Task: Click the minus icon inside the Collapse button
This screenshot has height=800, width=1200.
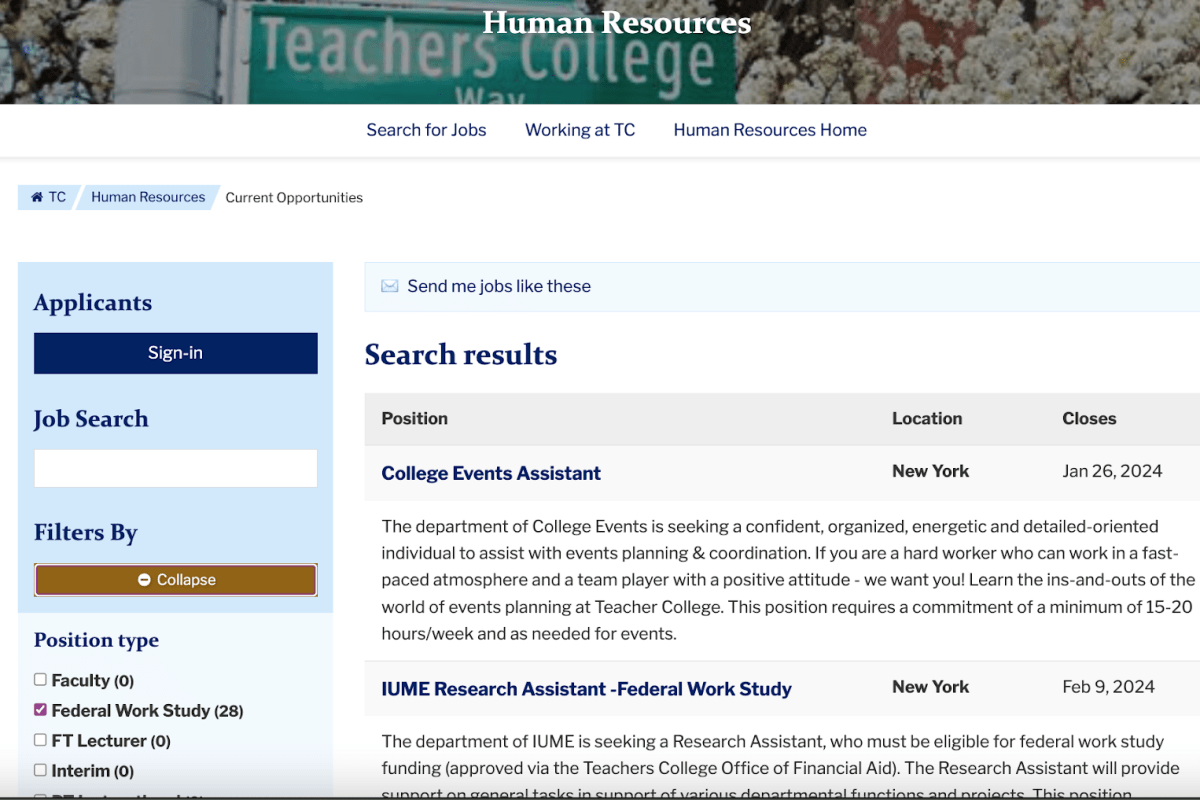Action: click(x=143, y=579)
